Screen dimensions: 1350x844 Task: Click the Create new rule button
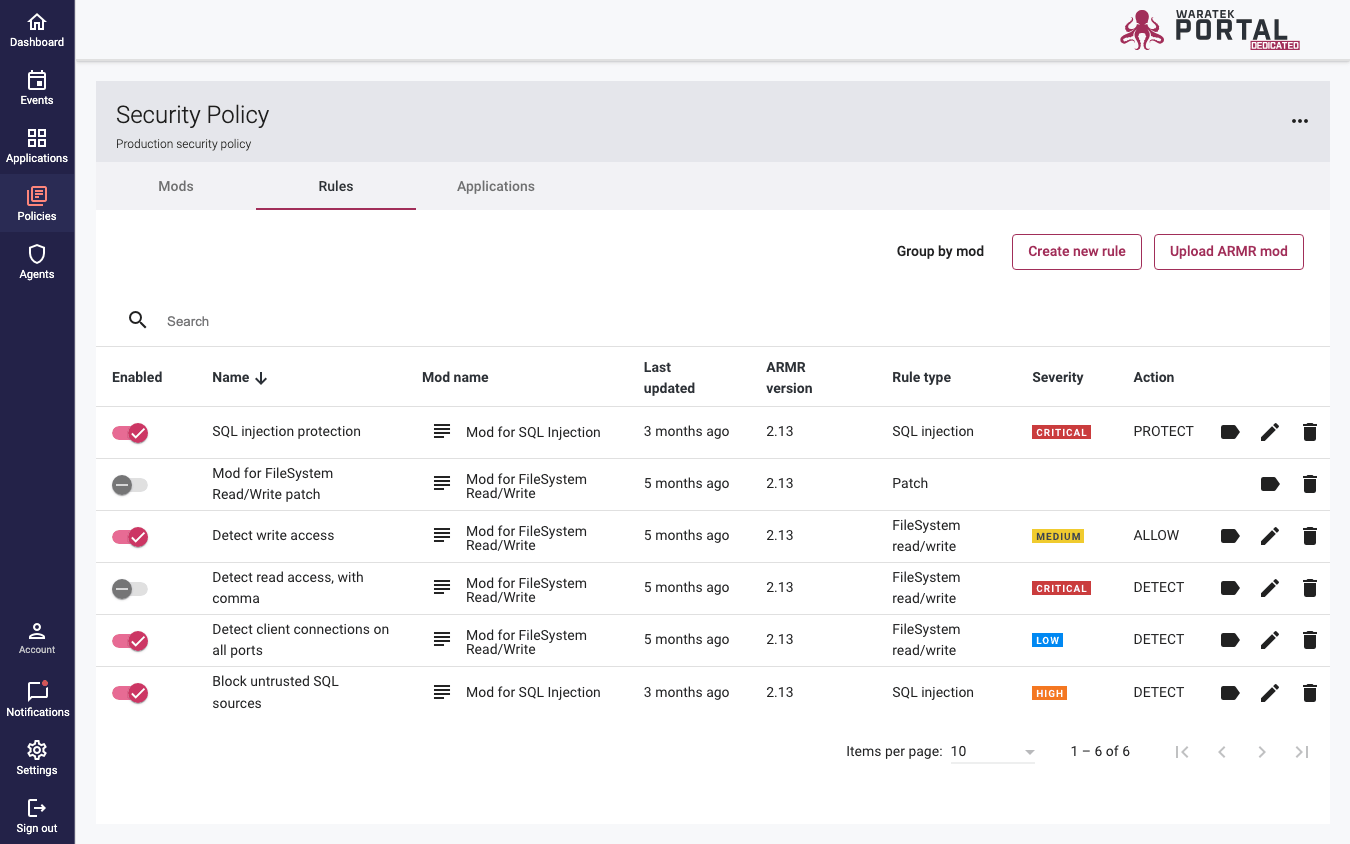coord(1077,252)
